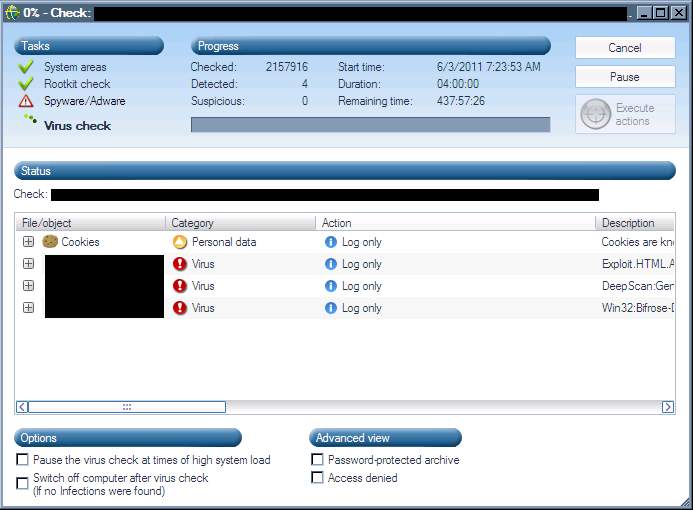Click the red Virus icon for DeepScan row
693x510 pixels.
pyautogui.click(x=180, y=286)
